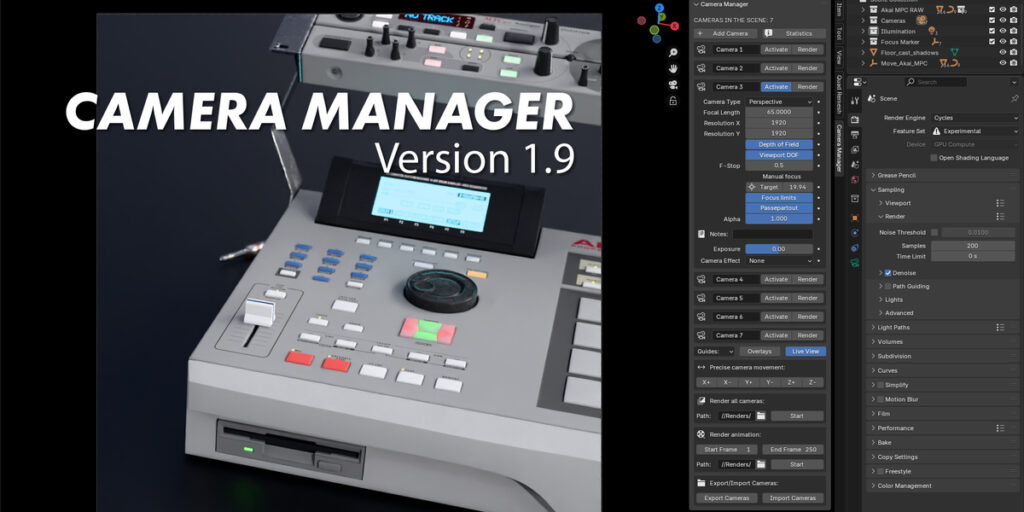The width and height of the screenshot is (1024, 512).
Task: Open the Guides dropdown
Action: (715, 351)
